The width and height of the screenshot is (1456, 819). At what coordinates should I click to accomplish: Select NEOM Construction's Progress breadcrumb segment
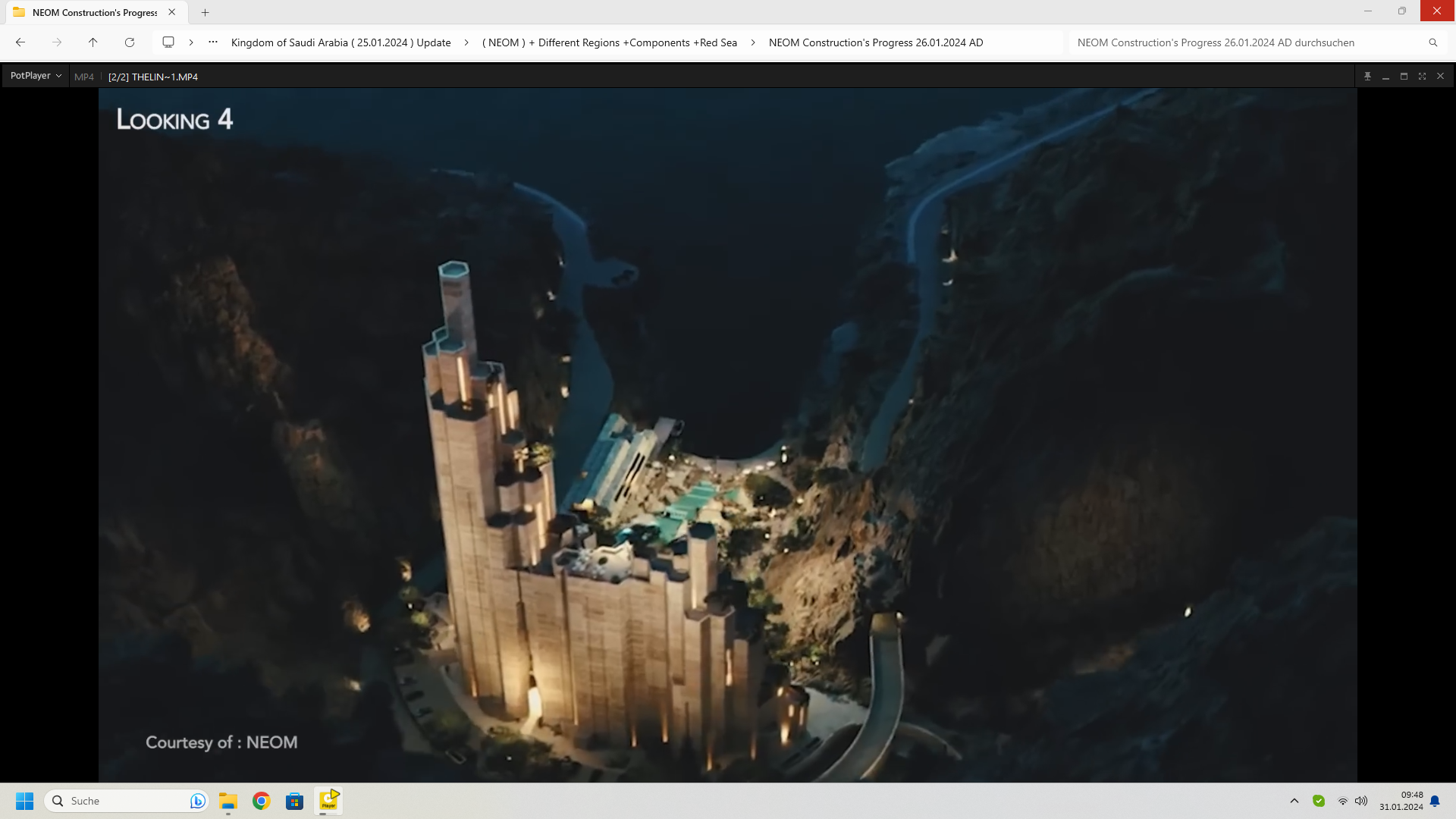point(876,42)
